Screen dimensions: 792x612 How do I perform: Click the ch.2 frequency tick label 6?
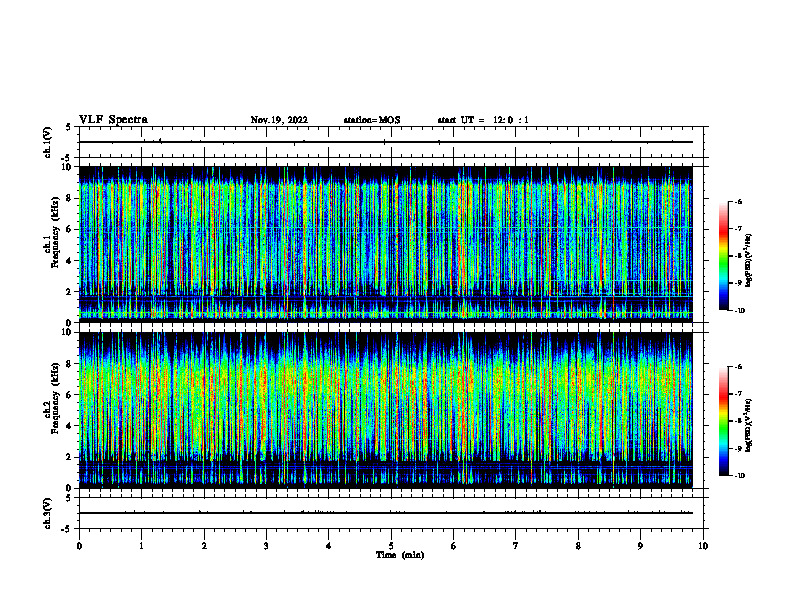(x=69, y=395)
